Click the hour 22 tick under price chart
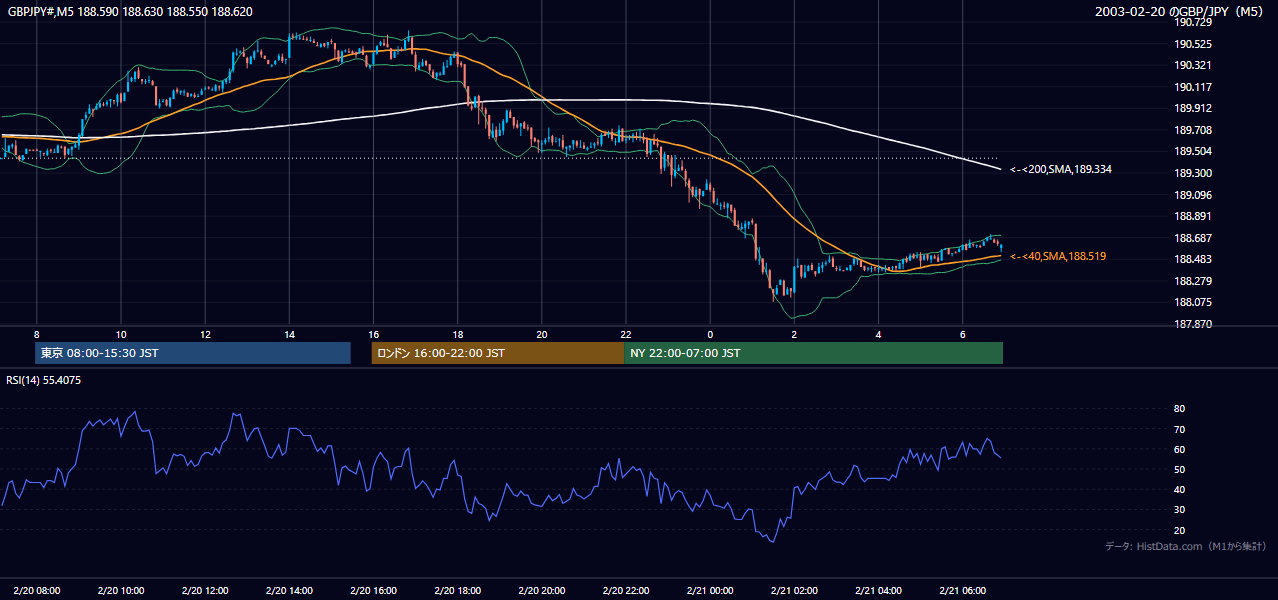The image size is (1278, 600). pos(625,334)
